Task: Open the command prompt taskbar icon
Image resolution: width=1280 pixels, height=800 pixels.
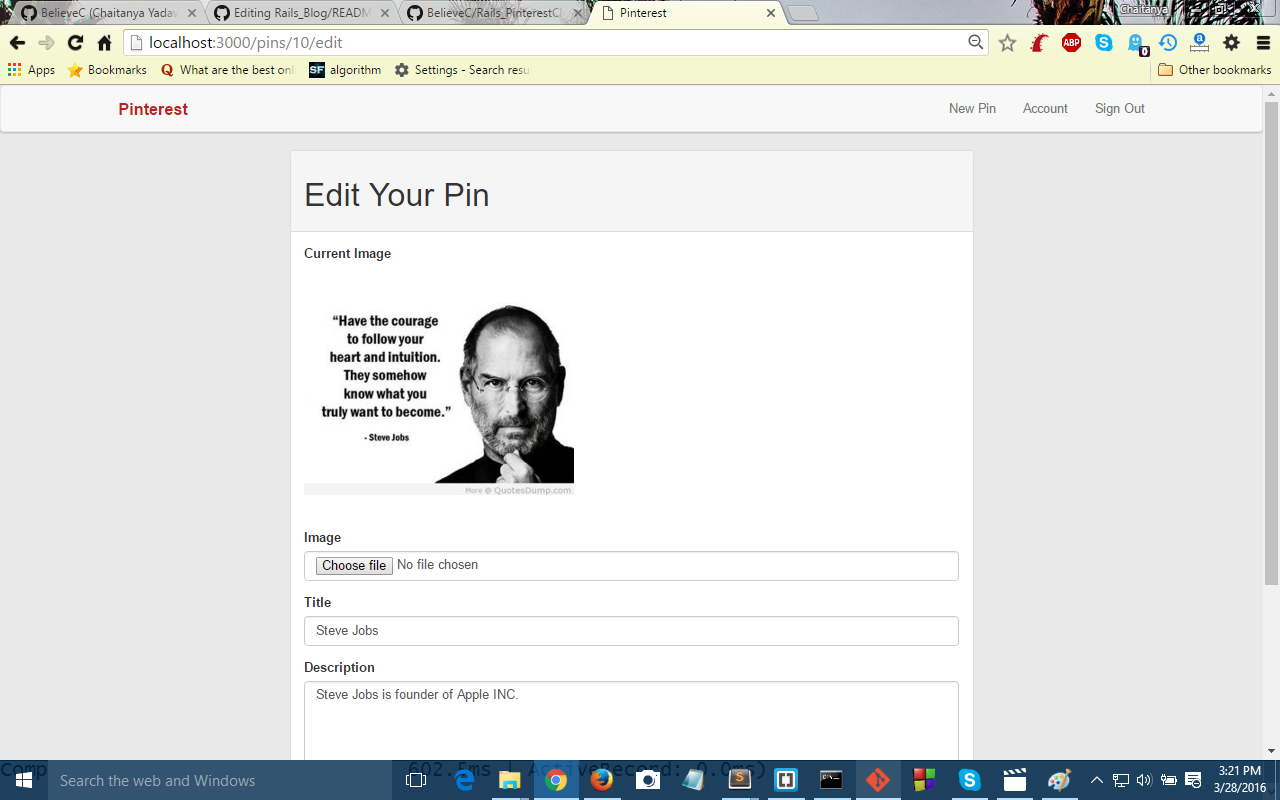Action: 831,780
